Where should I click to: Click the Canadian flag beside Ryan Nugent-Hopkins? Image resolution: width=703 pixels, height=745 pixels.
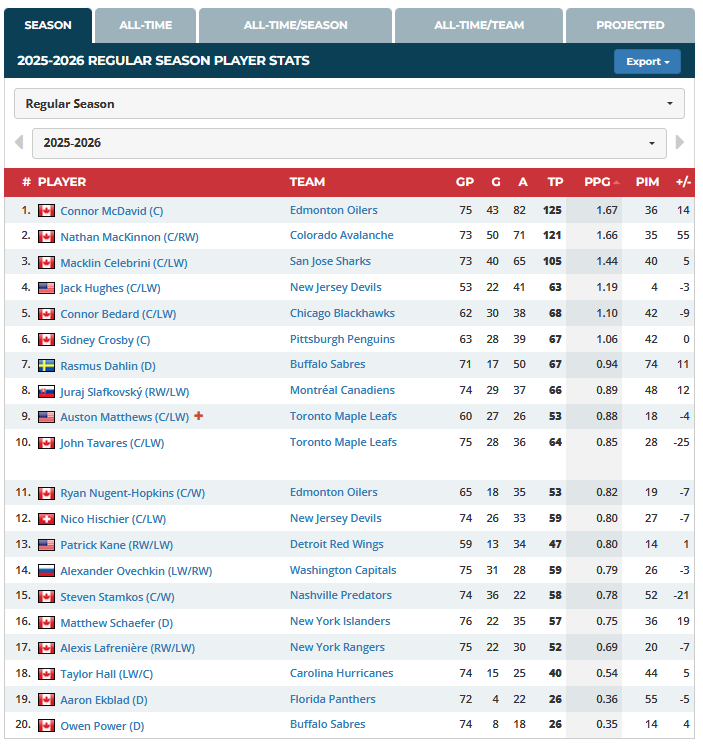[x=46, y=493]
